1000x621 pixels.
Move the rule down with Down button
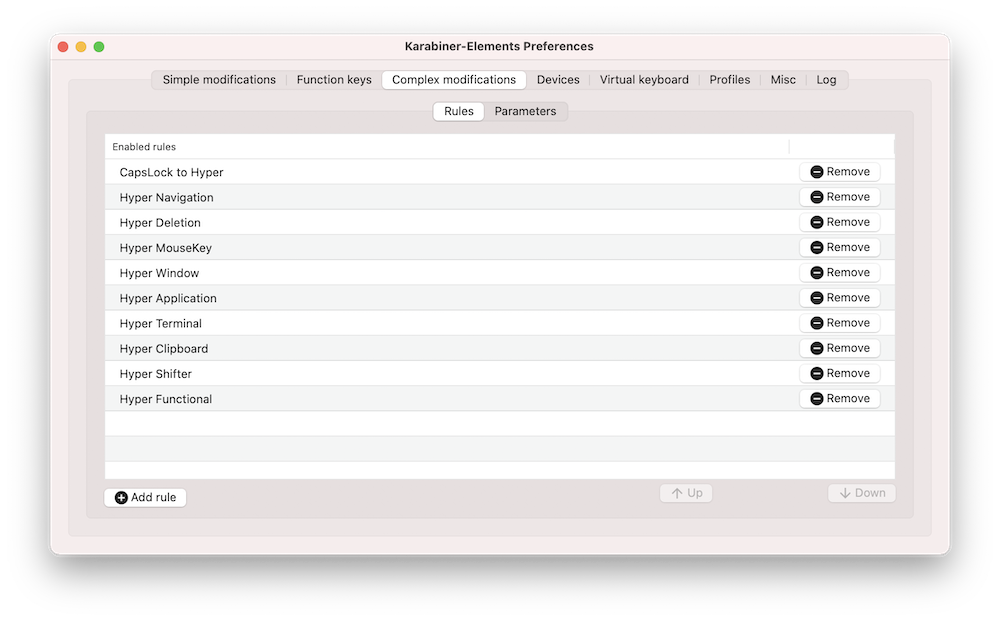click(862, 493)
